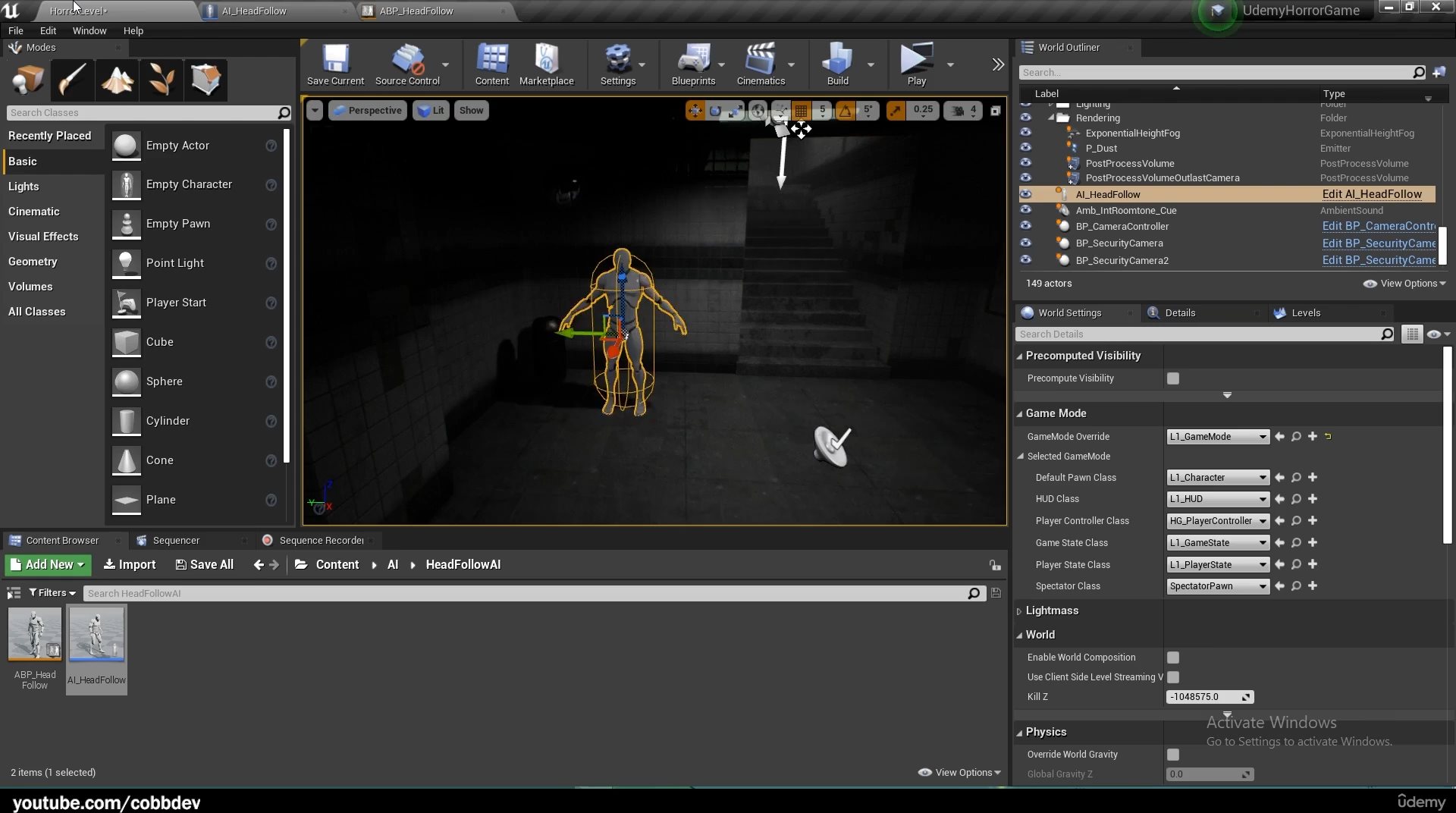Screen dimensions: 1456x813
Task: Click the Edit AI_HeadFollow link
Action: [1371, 194]
